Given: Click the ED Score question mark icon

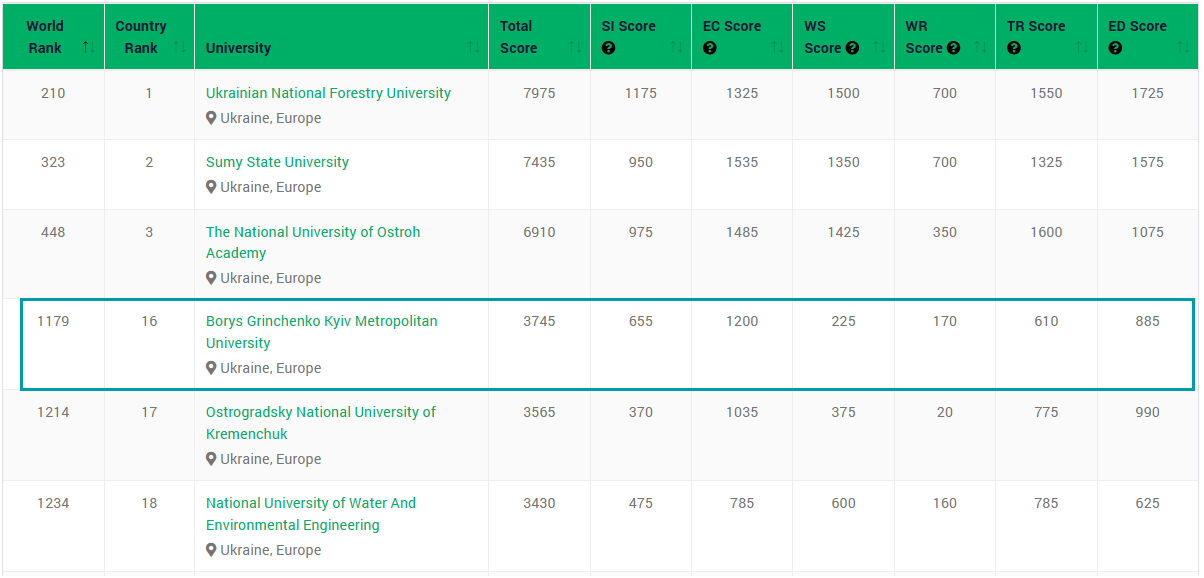Looking at the screenshot, I should [1116, 48].
